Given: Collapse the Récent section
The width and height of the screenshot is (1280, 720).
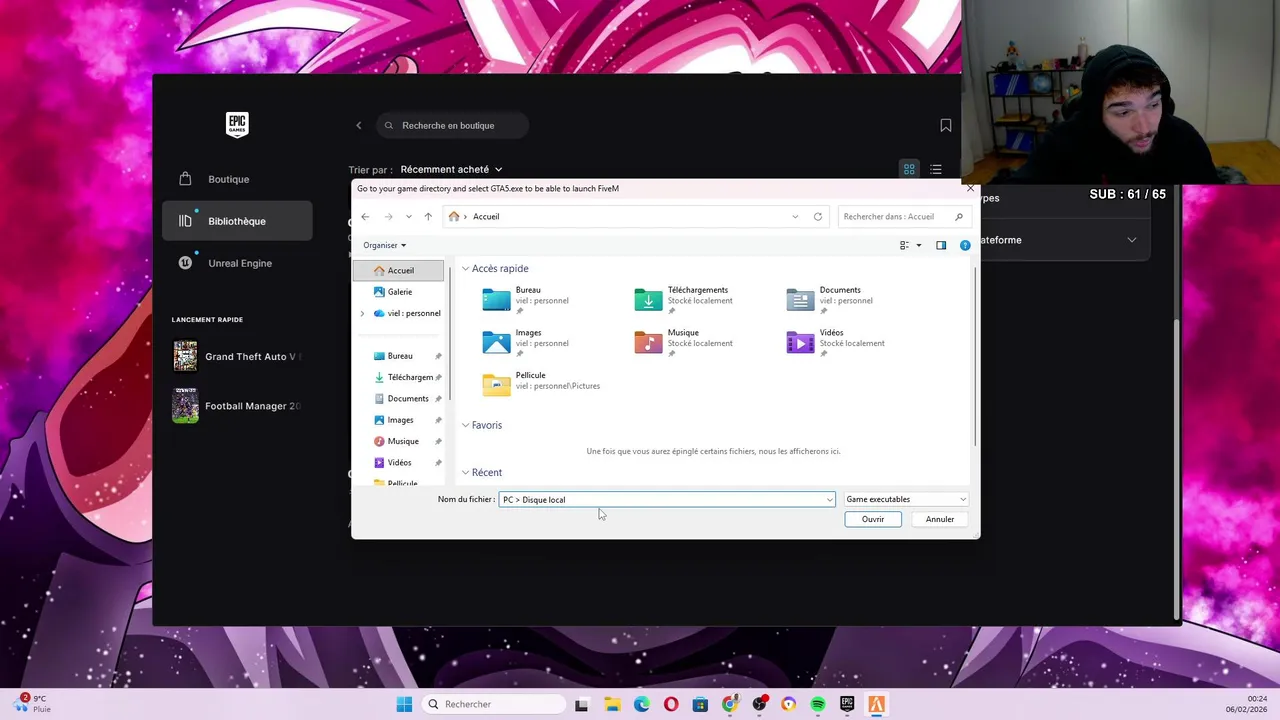Looking at the screenshot, I should coord(465,472).
